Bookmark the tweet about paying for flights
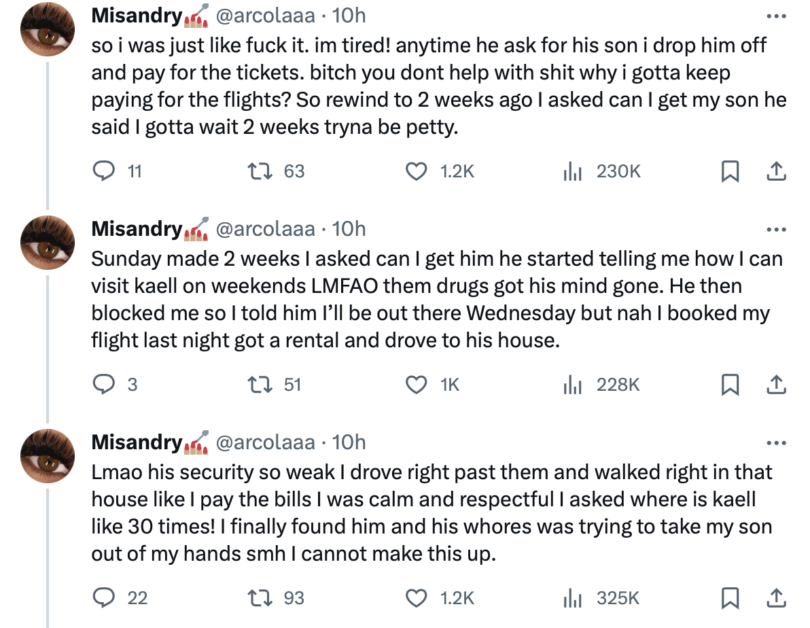The width and height of the screenshot is (810, 628). (x=729, y=171)
